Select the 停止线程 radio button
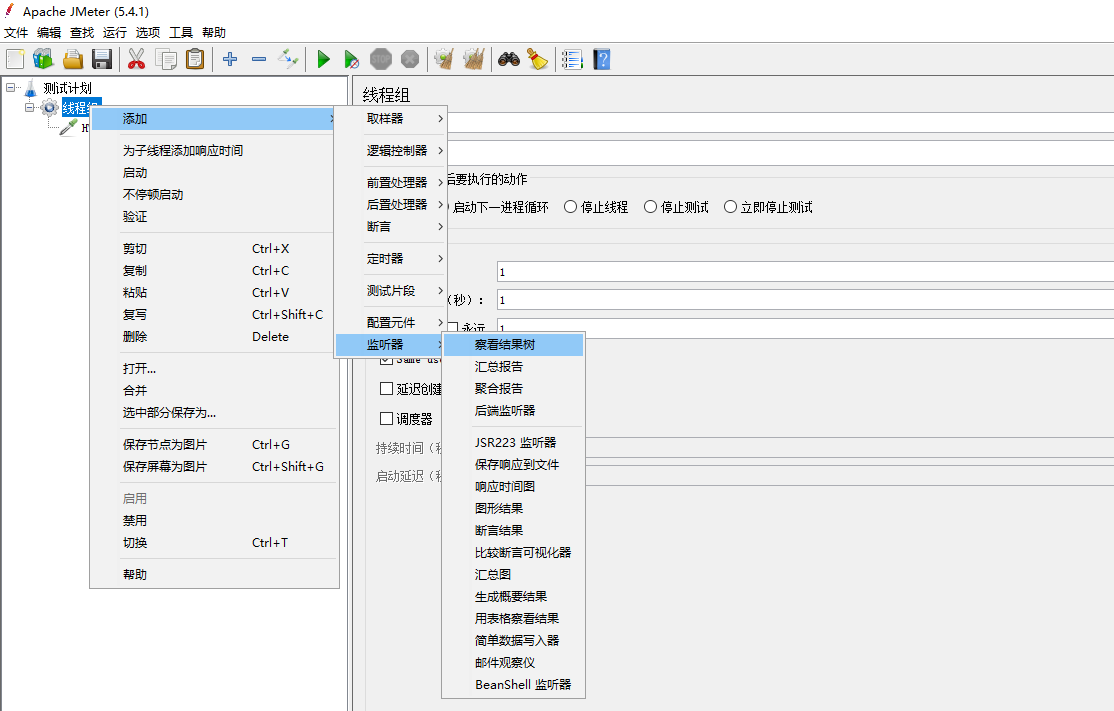1114x711 pixels. click(570, 207)
